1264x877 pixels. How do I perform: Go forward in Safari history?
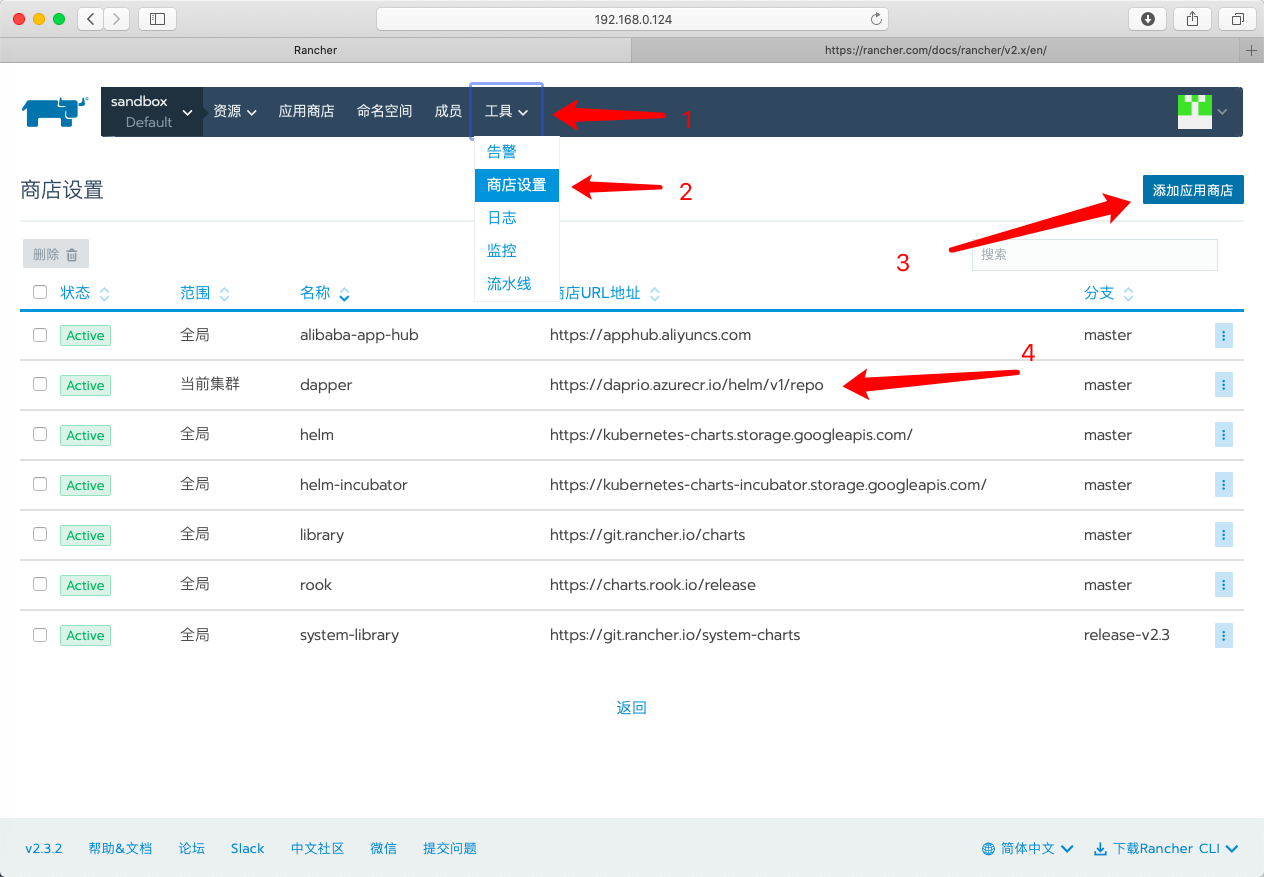116,18
